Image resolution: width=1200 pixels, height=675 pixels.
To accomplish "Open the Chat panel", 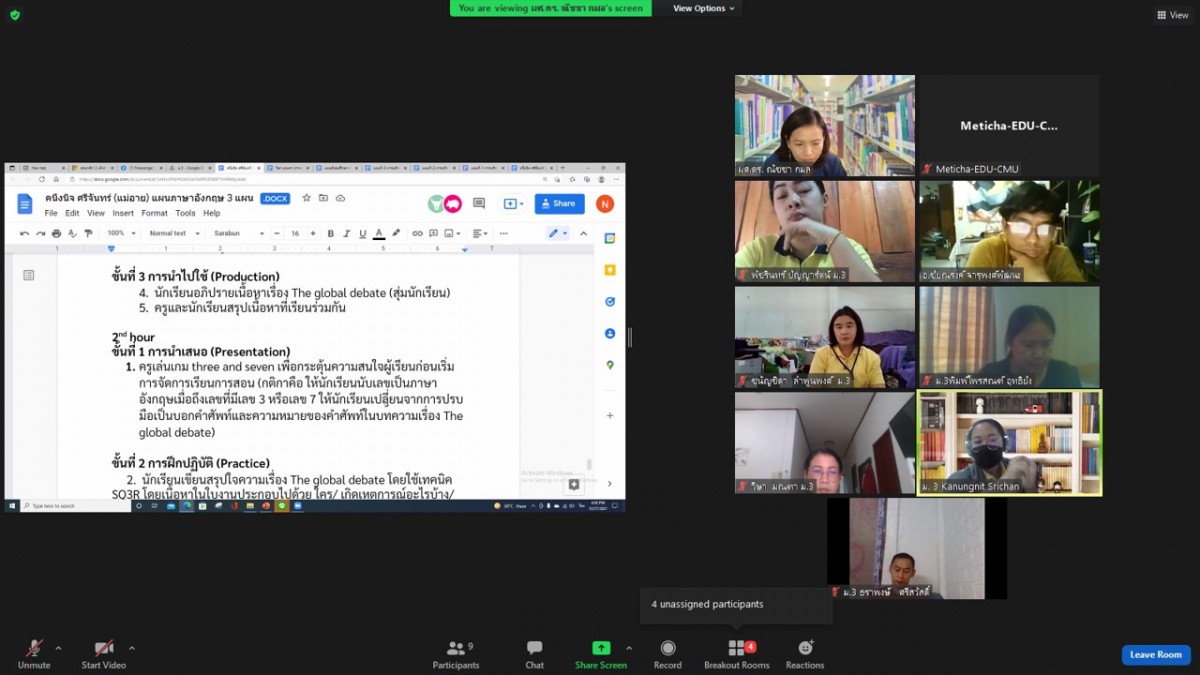I will tap(535, 654).
